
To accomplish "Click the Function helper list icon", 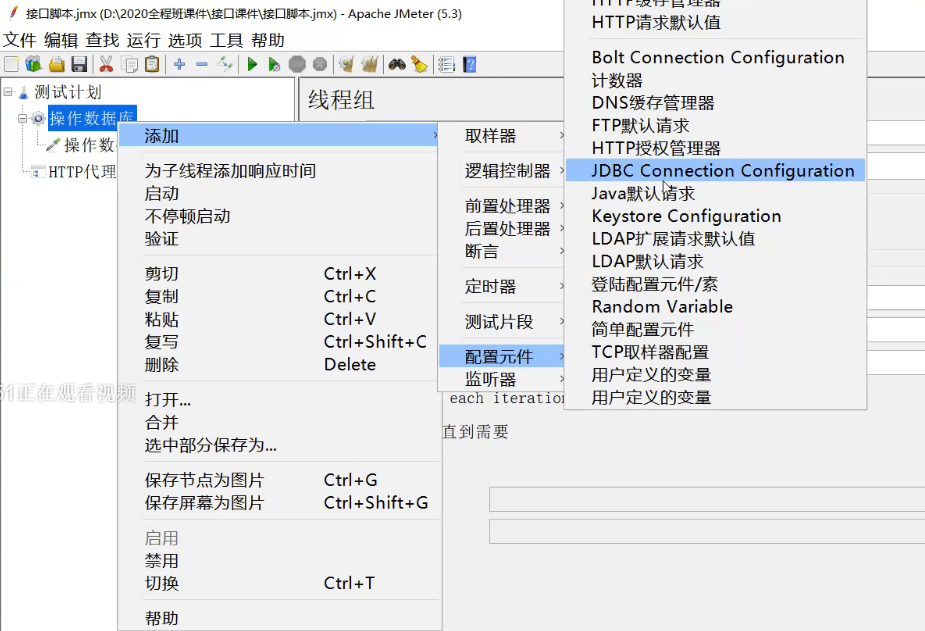I will coord(446,64).
